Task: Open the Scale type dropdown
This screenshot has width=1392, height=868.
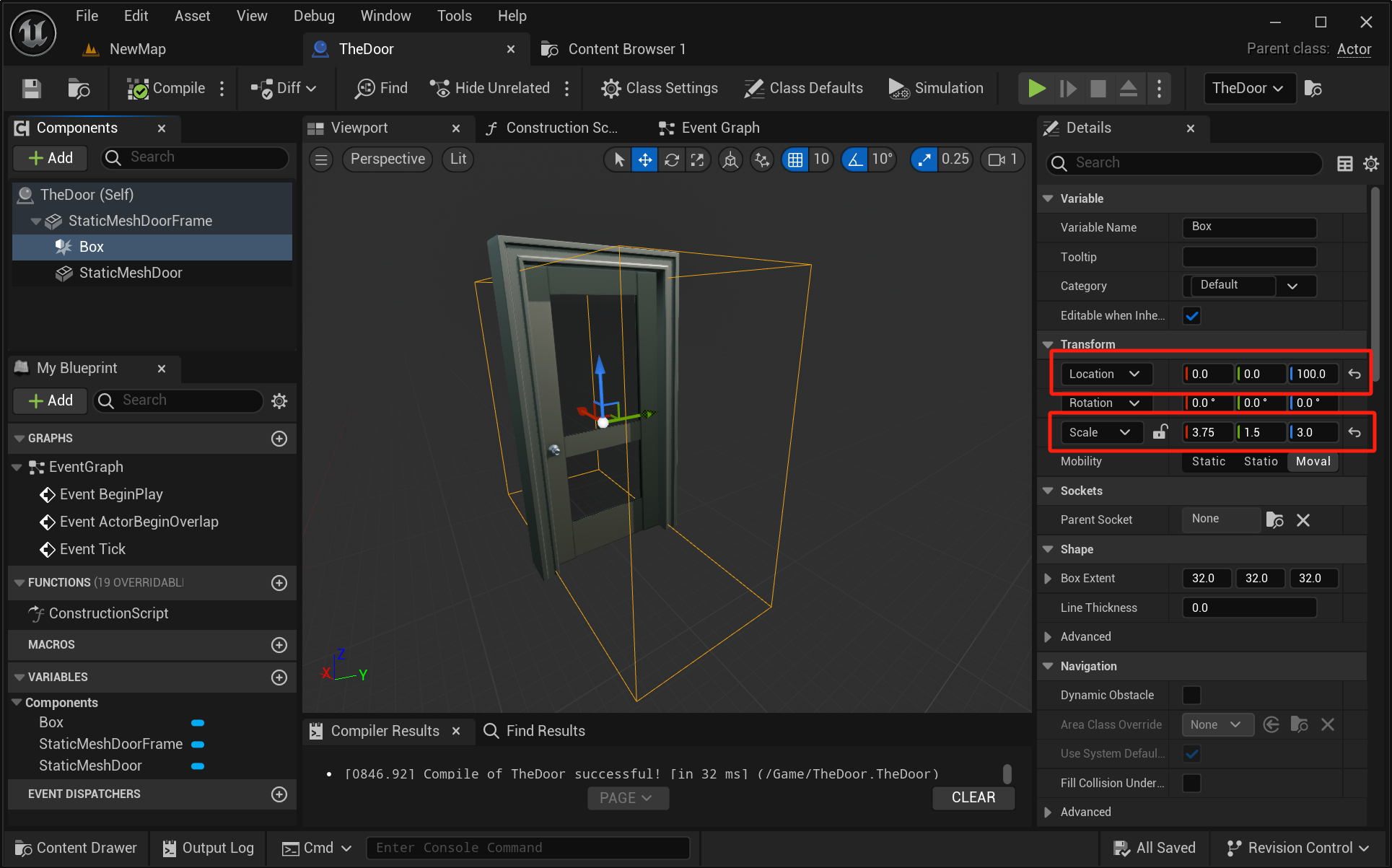Action: pyautogui.click(x=1102, y=432)
